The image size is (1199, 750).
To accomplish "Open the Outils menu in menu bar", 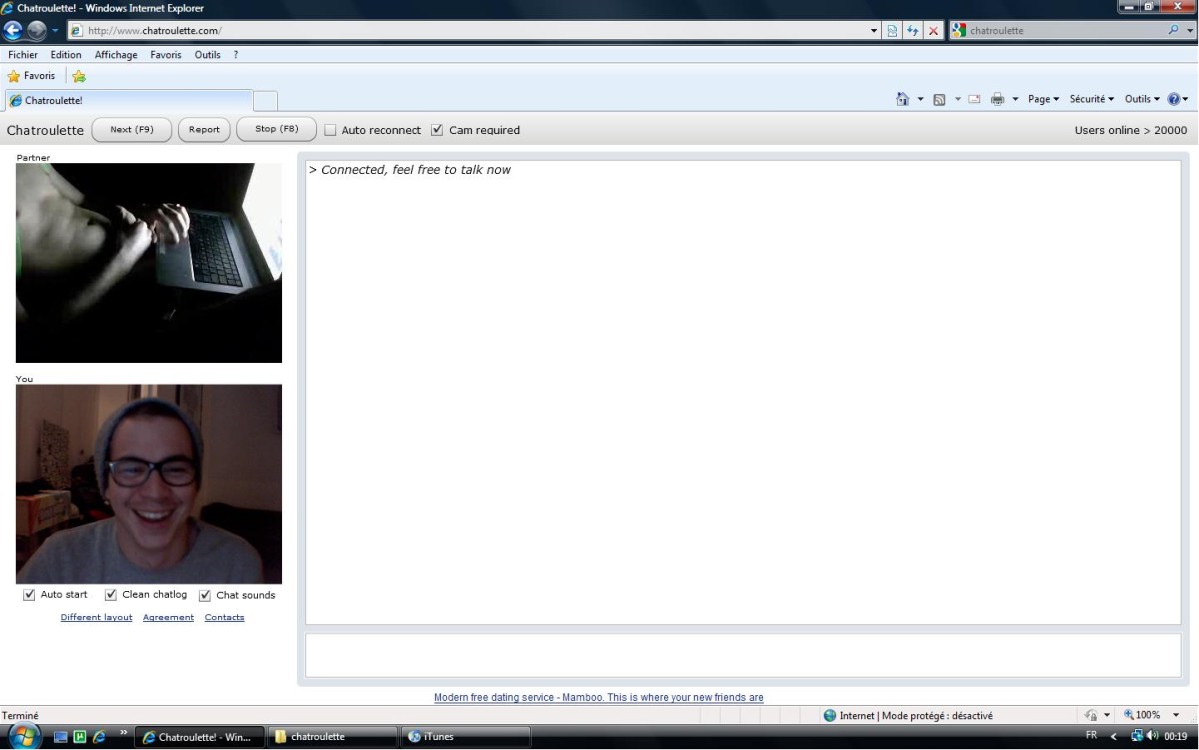I will point(207,55).
